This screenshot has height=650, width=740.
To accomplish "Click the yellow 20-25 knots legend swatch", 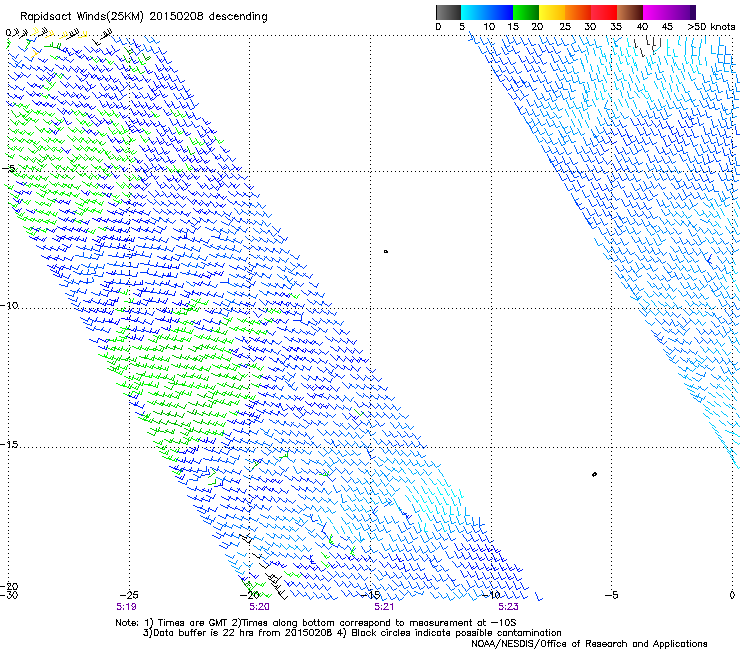I will 552,12.
